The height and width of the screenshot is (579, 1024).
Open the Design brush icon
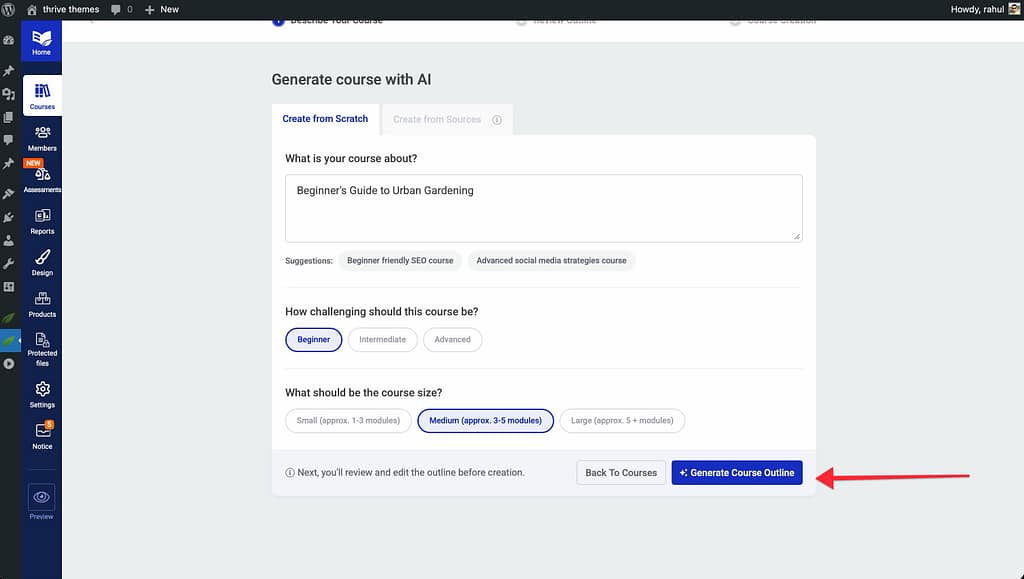coord(42,262)
